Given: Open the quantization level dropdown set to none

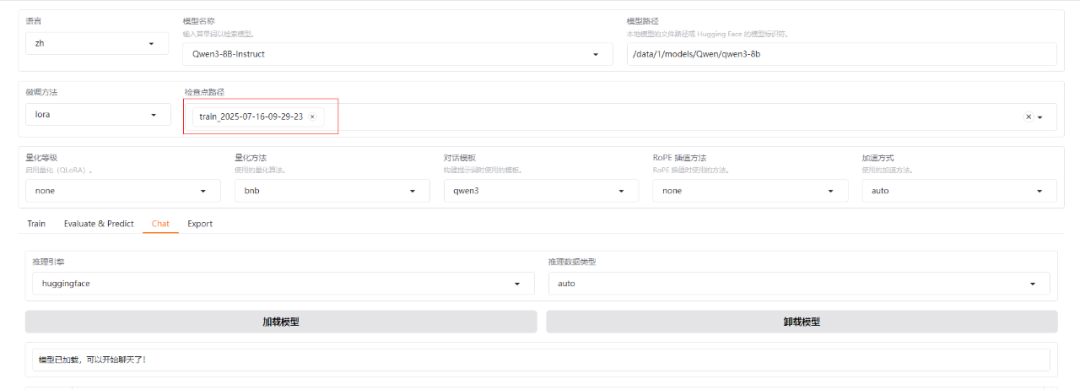Looking at the screenshot, I should (123, 191).
